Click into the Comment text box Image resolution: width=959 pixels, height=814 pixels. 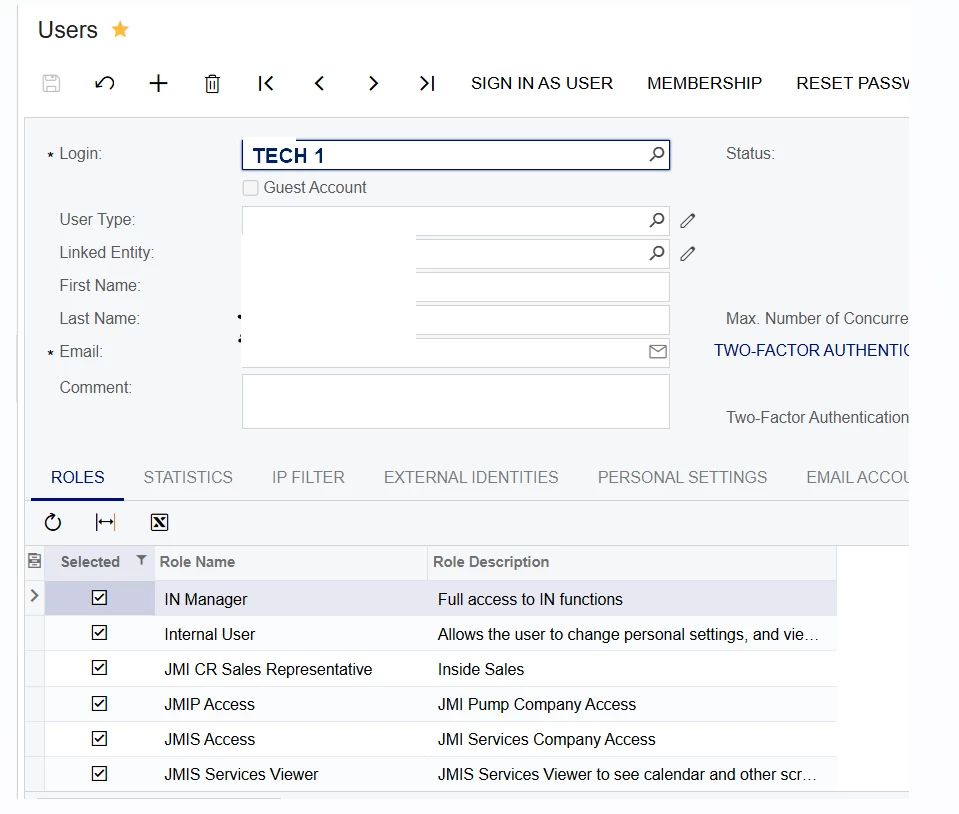click(x=456, y=402)
